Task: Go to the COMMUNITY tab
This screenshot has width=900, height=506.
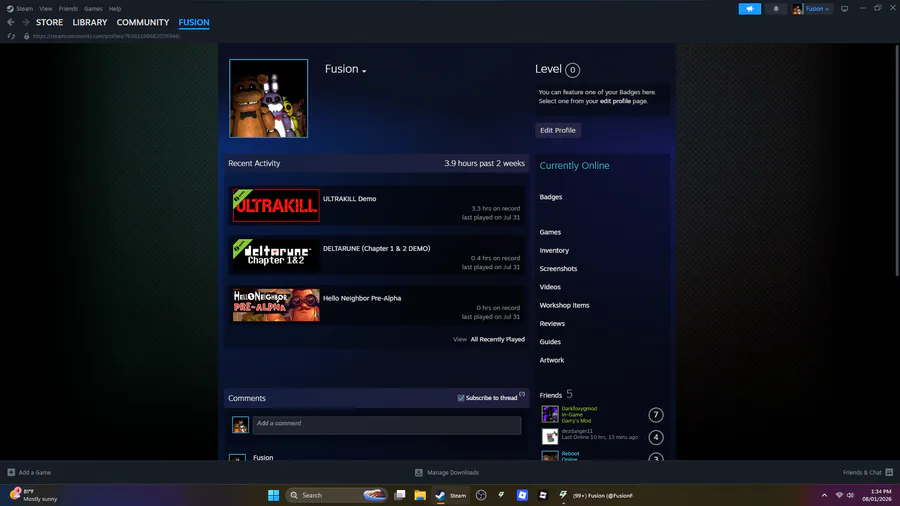Action: 143,22
